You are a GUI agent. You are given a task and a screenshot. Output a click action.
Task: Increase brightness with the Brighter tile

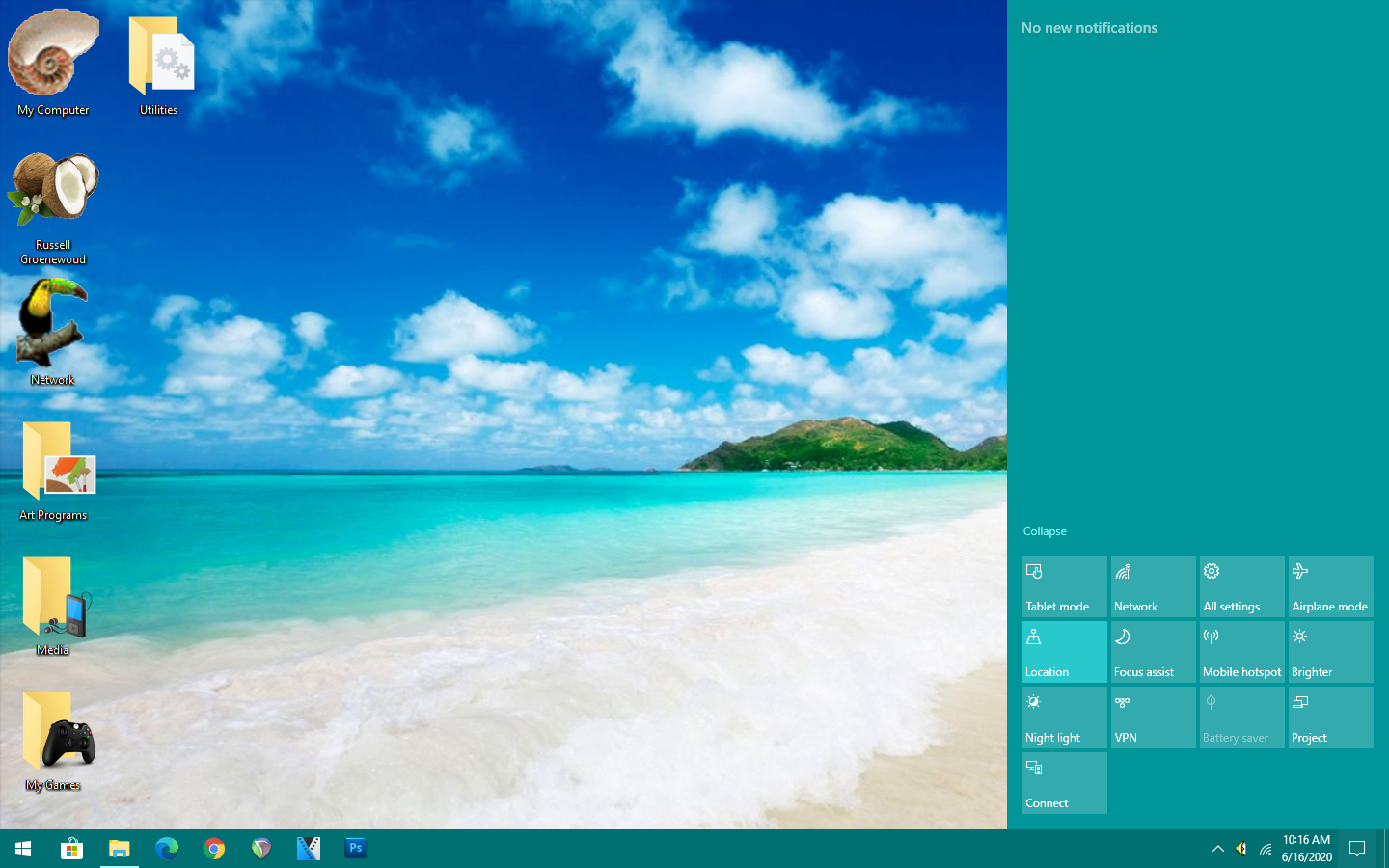pos(1330,652)
